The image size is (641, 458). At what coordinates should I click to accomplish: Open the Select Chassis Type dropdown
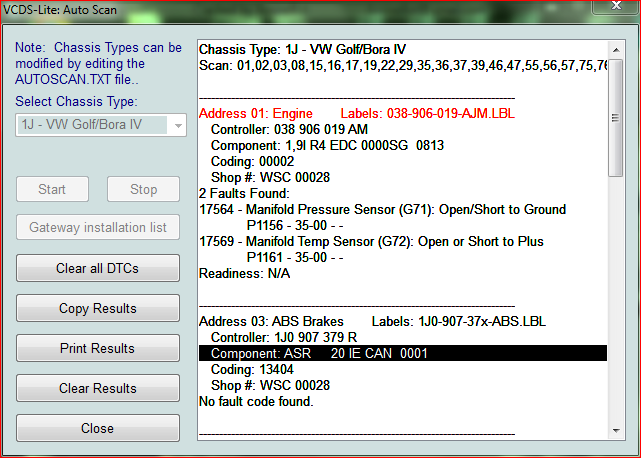click(x=101, y=125)
